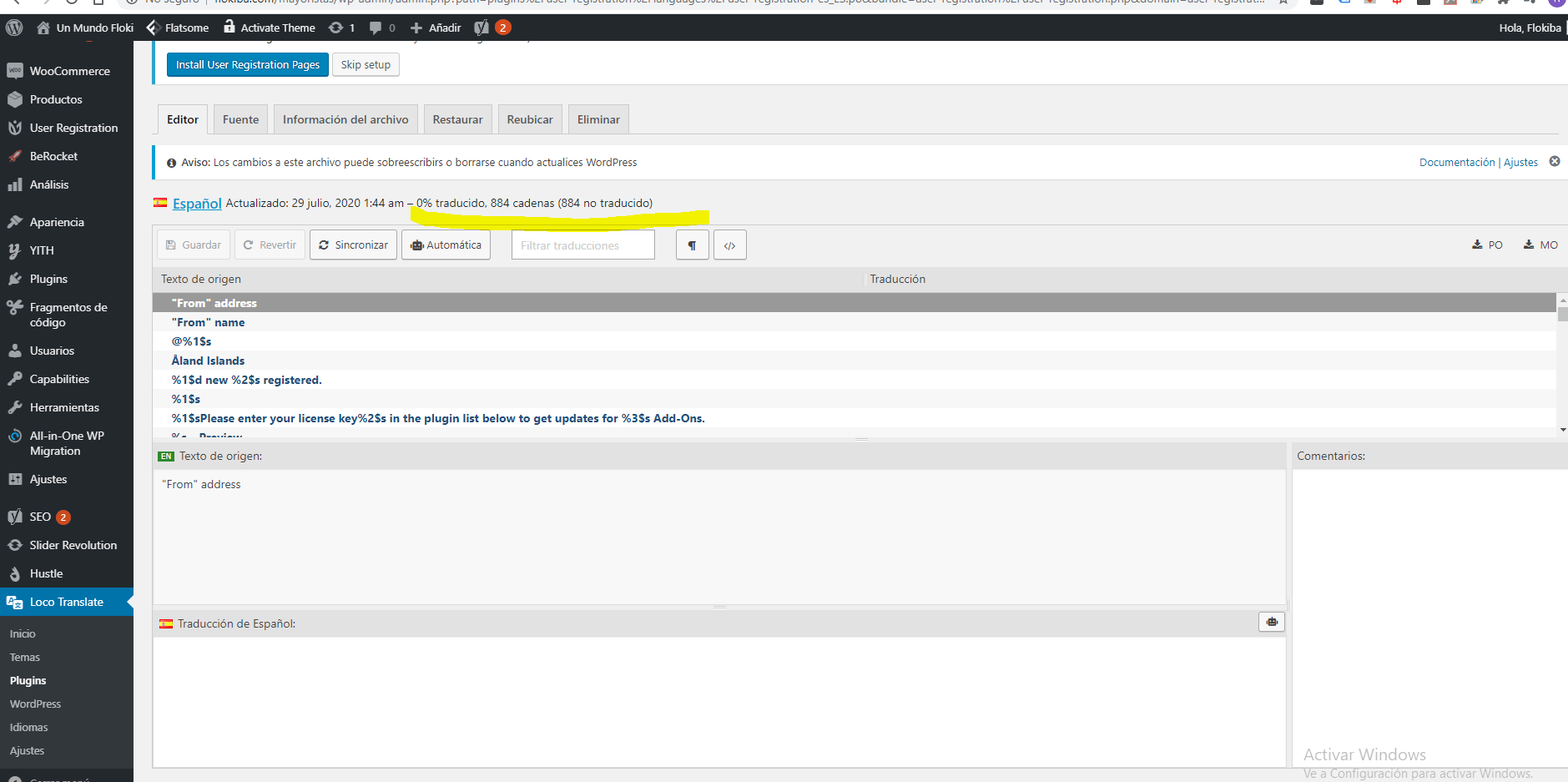Screen dimensions: 1568x782
Task: Switch to the Editor tab
Action: [183, 119]
